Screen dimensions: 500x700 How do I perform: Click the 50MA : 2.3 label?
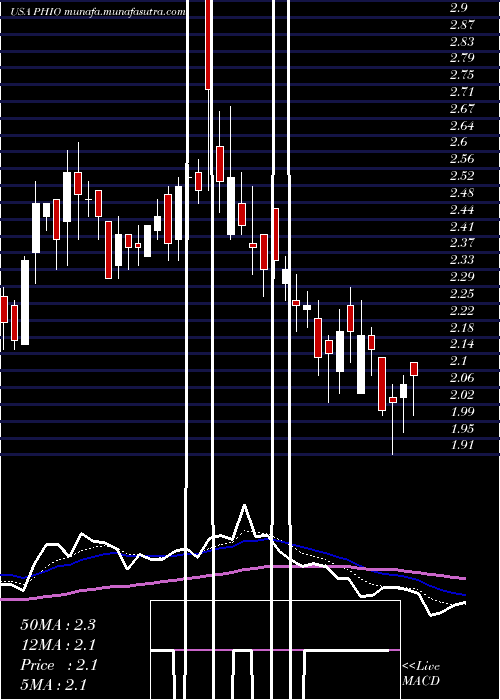(58, 625)
